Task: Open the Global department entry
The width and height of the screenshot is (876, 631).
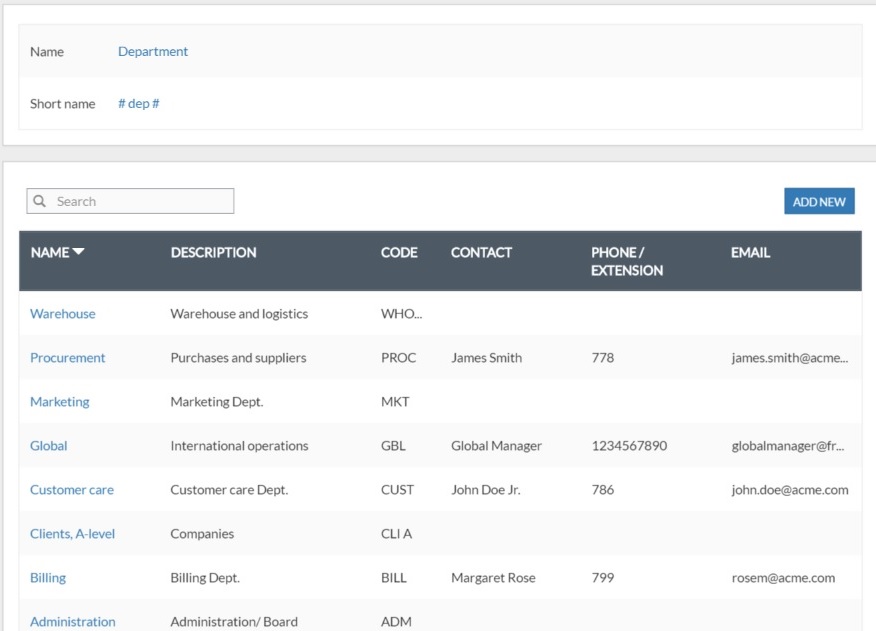Action: click(x=48, y=446)
